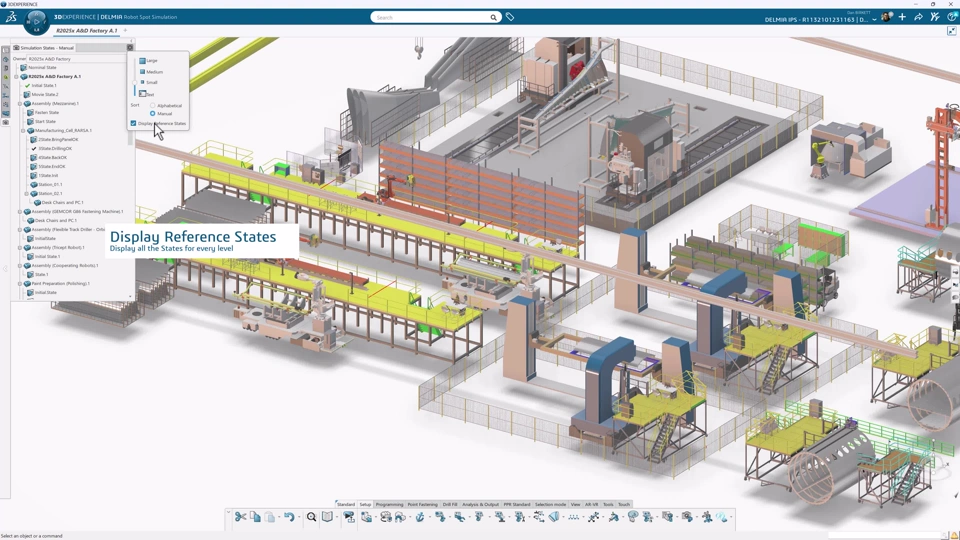Select Start State tree row
Image resolution: width=960 pixels, height=540 pixels.
pyautogui.click(x=42, y=121)
